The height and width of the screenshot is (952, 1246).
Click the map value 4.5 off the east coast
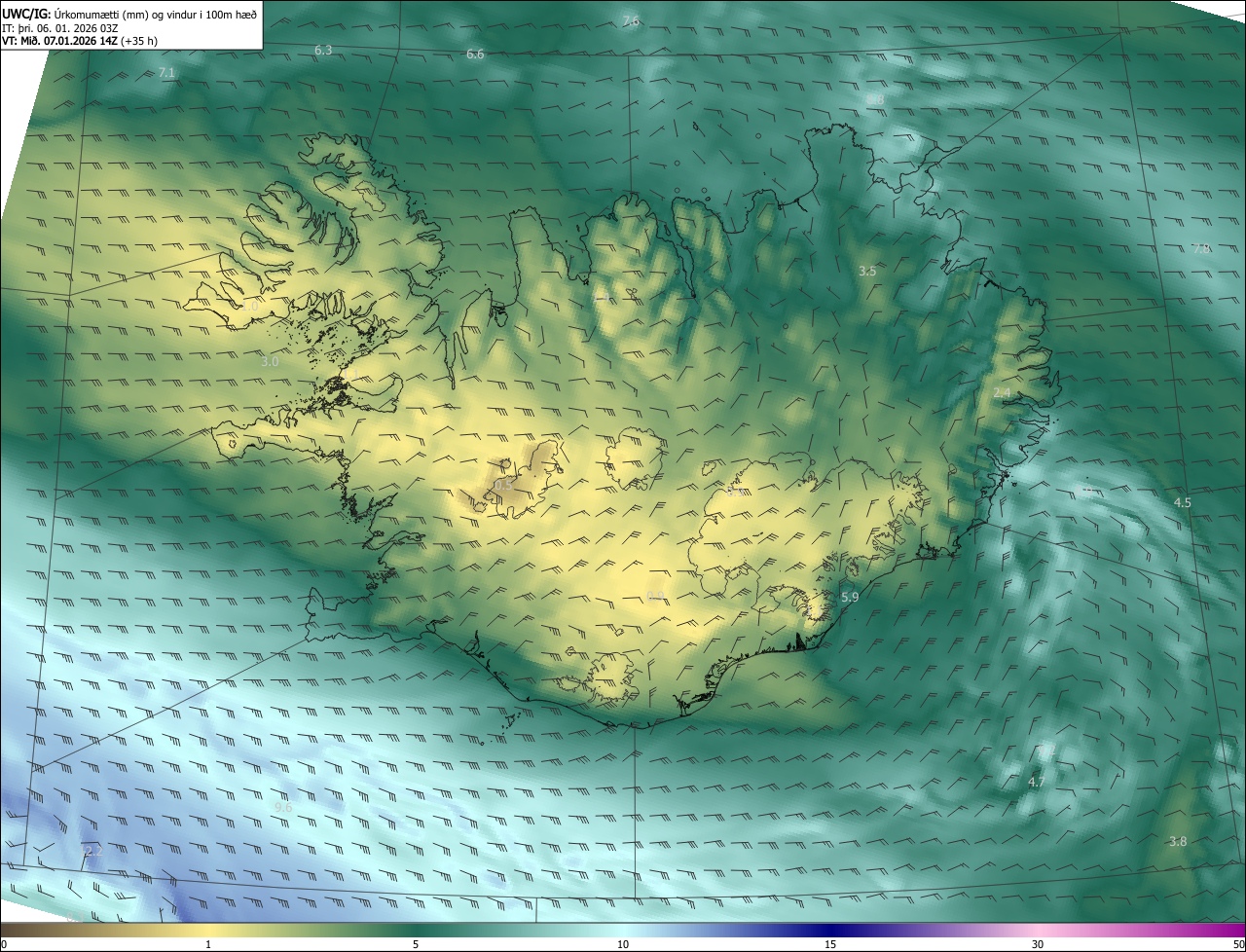tap(1183, 502)
